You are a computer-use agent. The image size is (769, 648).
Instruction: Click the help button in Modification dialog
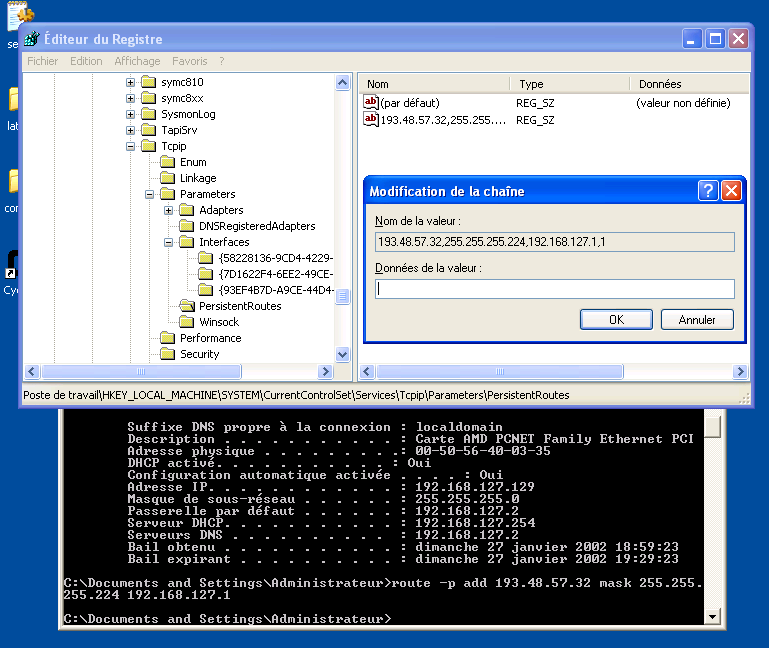click(708, 190)
